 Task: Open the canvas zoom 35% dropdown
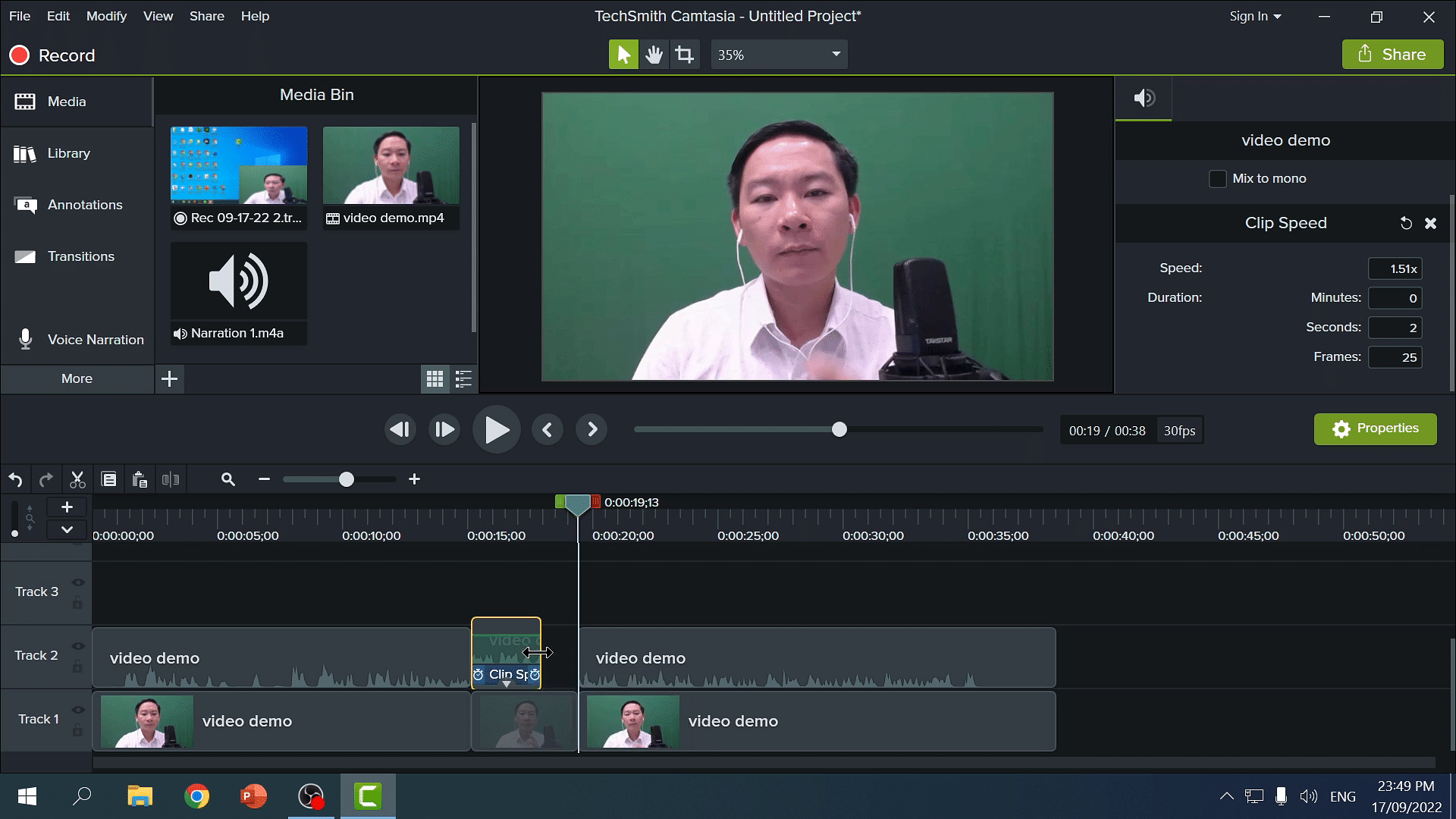779,55
